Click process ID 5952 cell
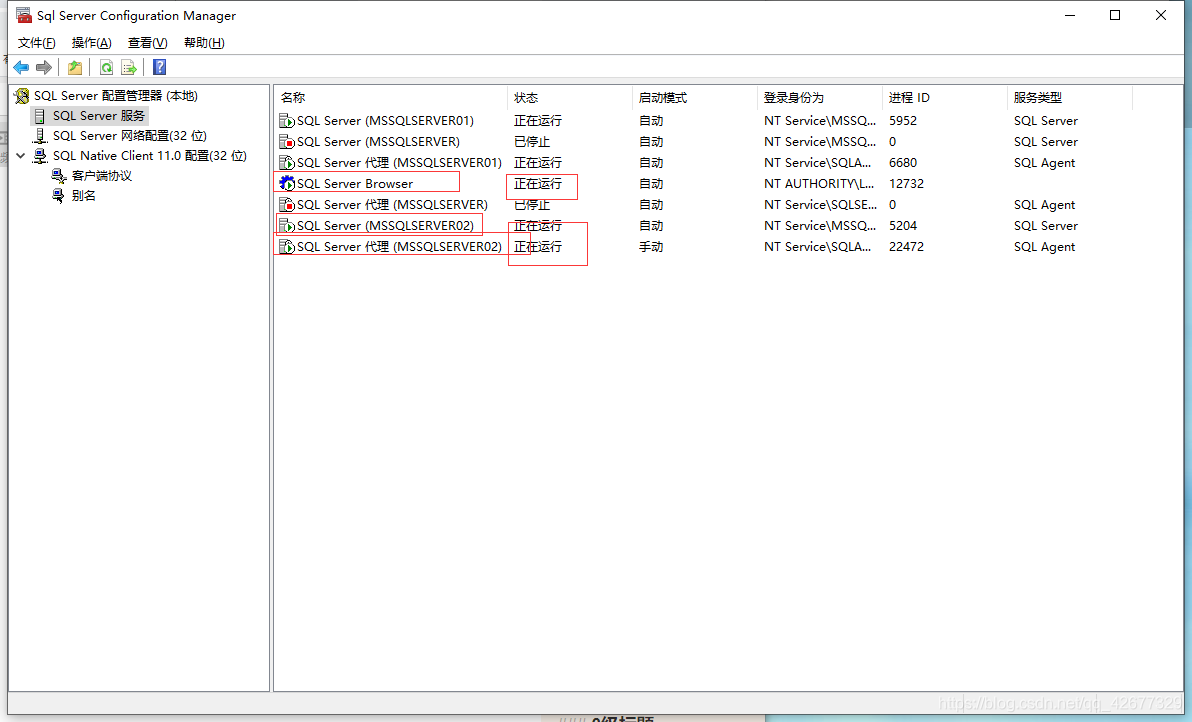The height and width of the screenshot is (722, 1192). click(902, 121)
